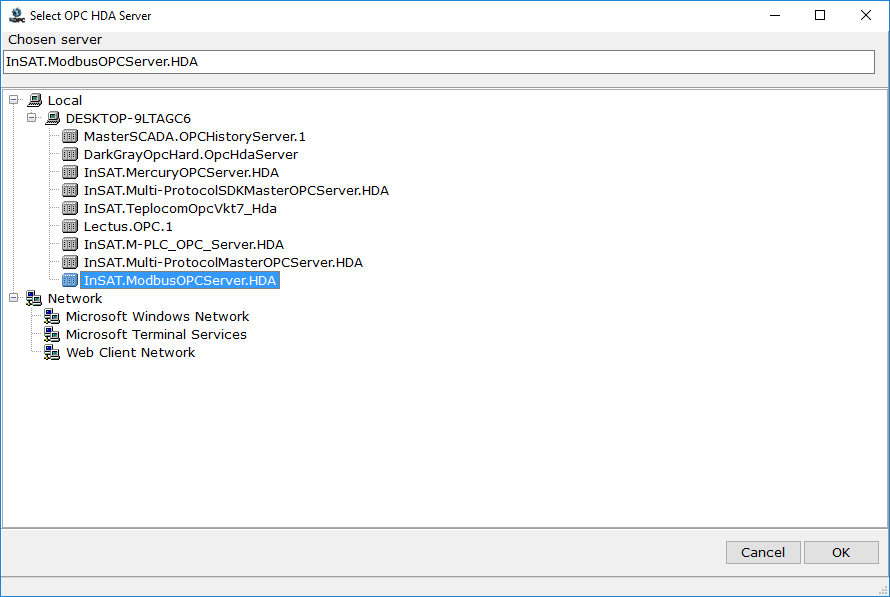Collapse the DESKTOP-9LTAGC6 tree node
Image resolution: width=890 pixels, height=597 pixels.
[32, 117]
